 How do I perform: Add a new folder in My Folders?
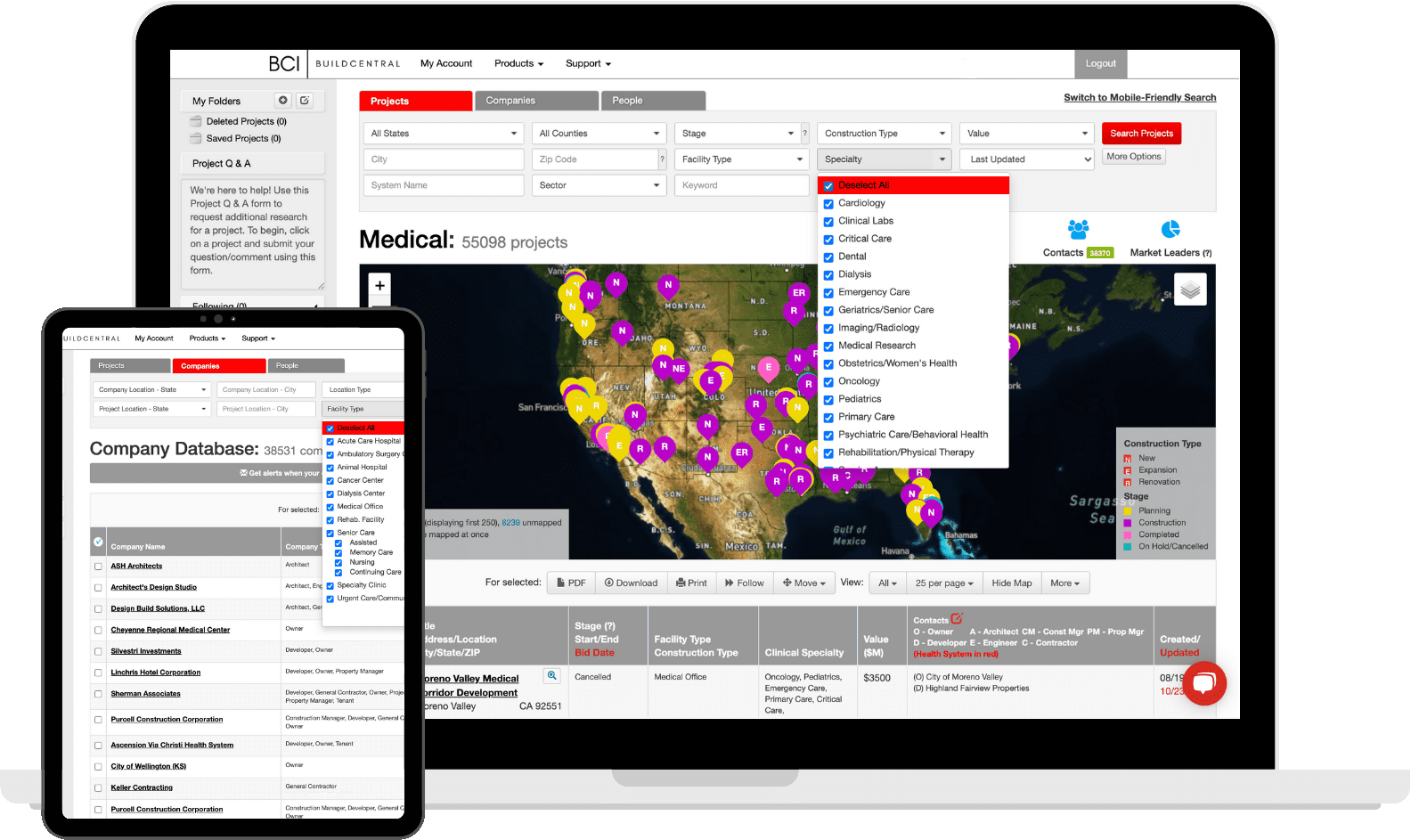pos(283,101)
